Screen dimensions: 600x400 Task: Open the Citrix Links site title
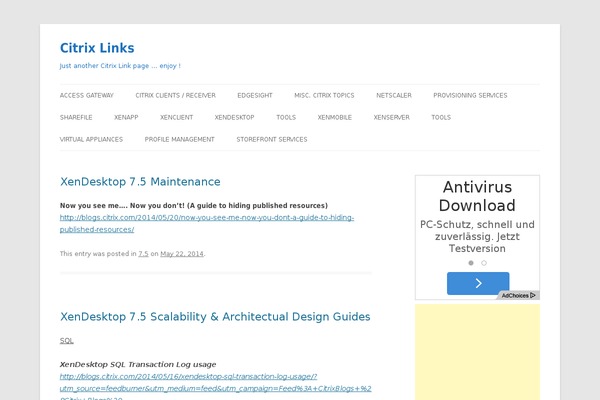coord(97,48)
